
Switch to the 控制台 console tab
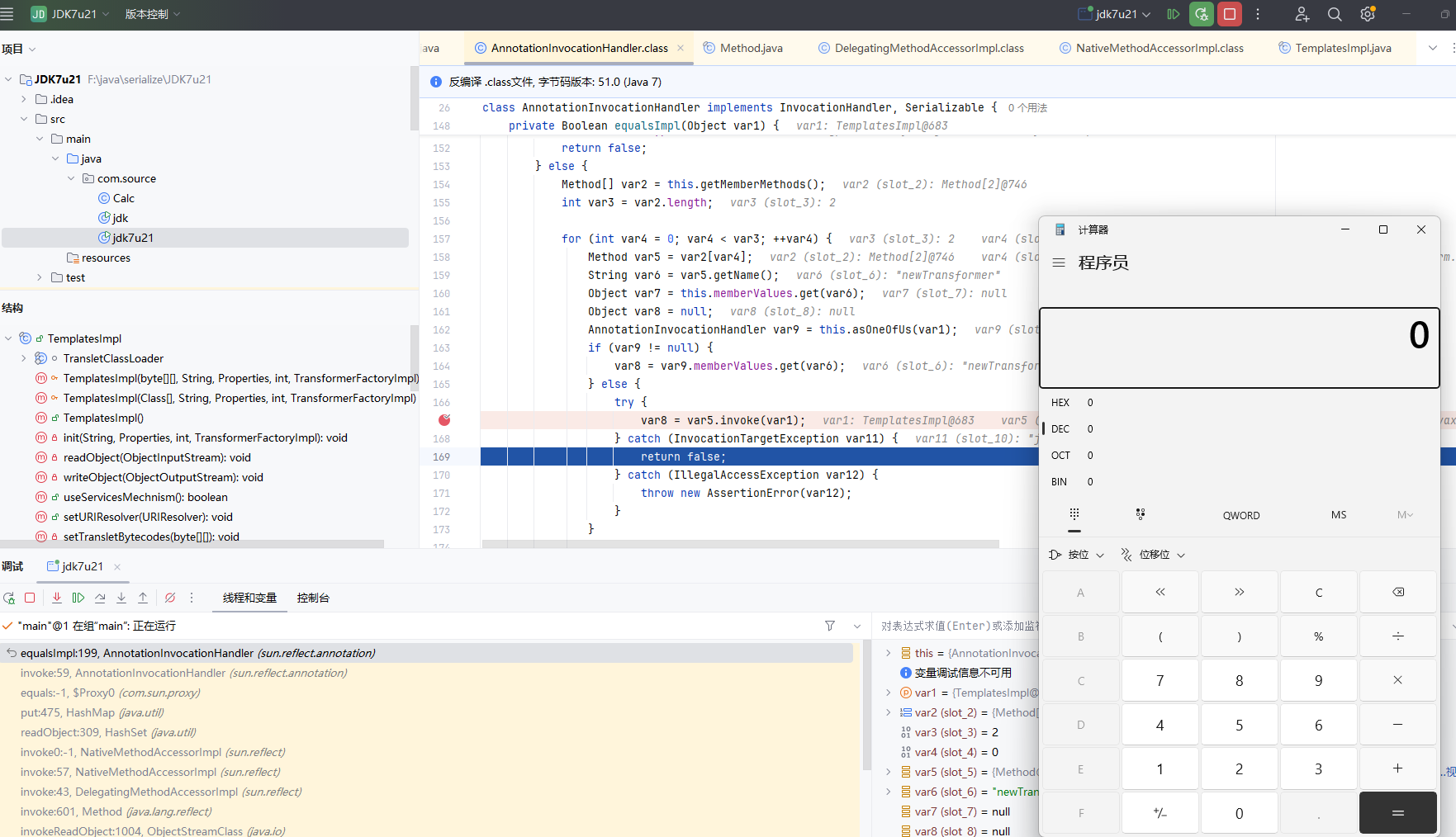313,598
